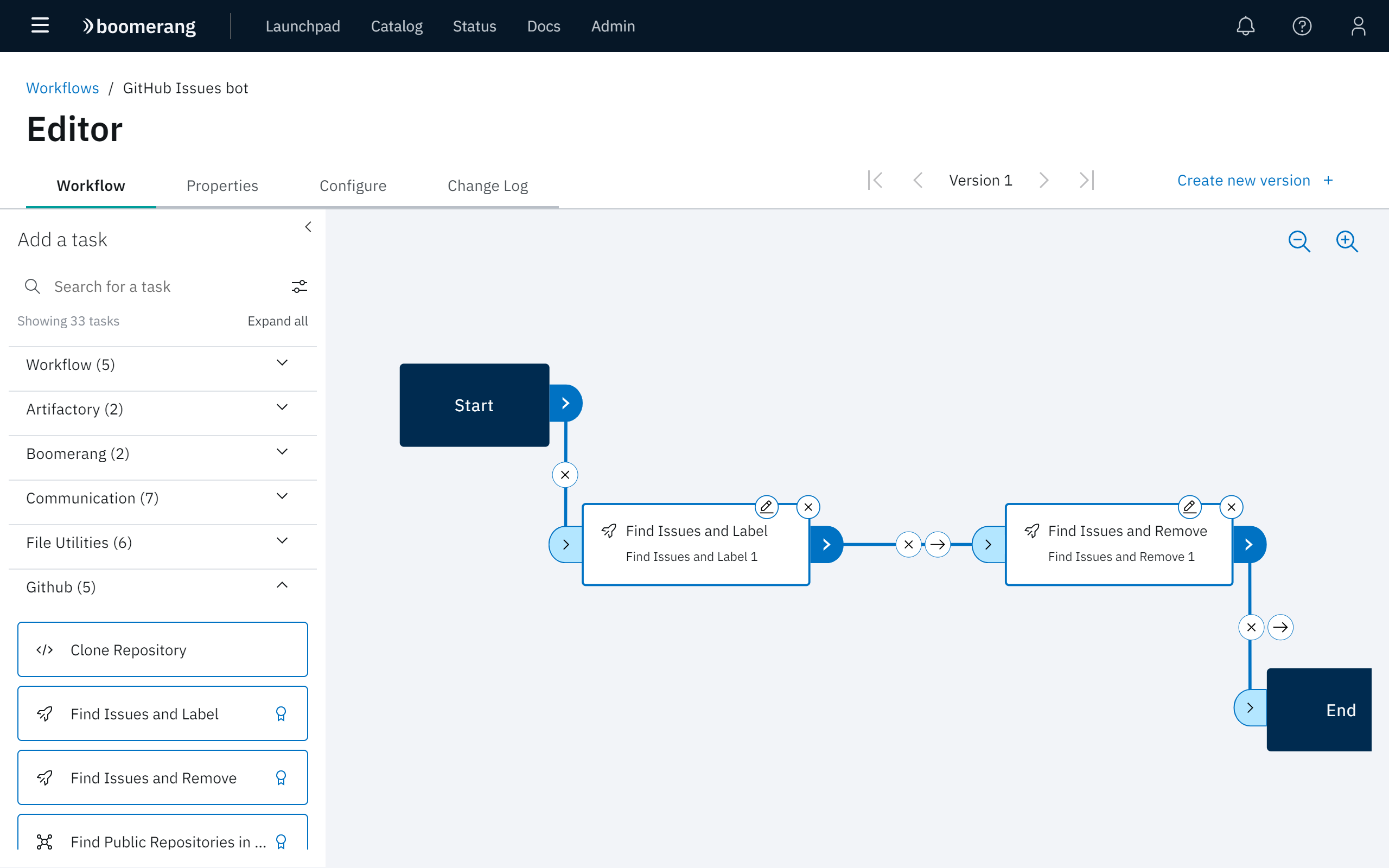The image size is (1389, 868).
Task: Click the notification bell icon in top bar
Action: [x=1246, y=26]
